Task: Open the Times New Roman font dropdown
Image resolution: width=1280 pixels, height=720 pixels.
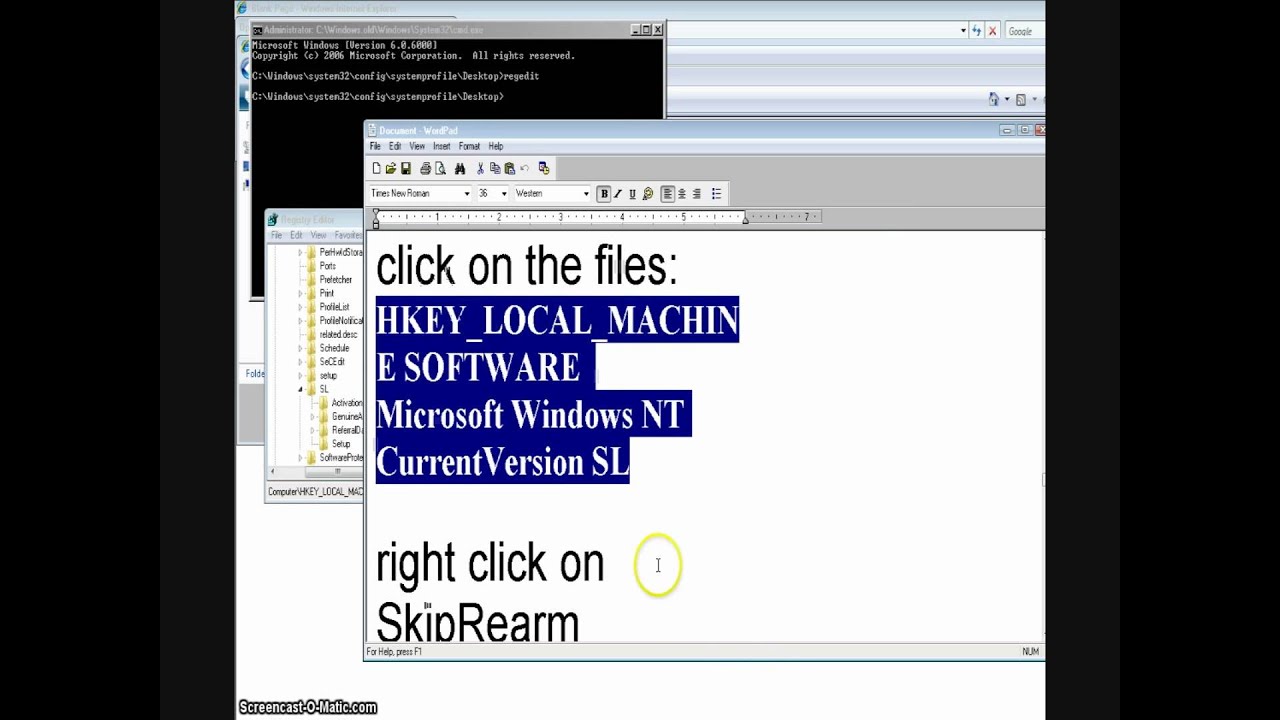Action: click(x=466, y=194)
